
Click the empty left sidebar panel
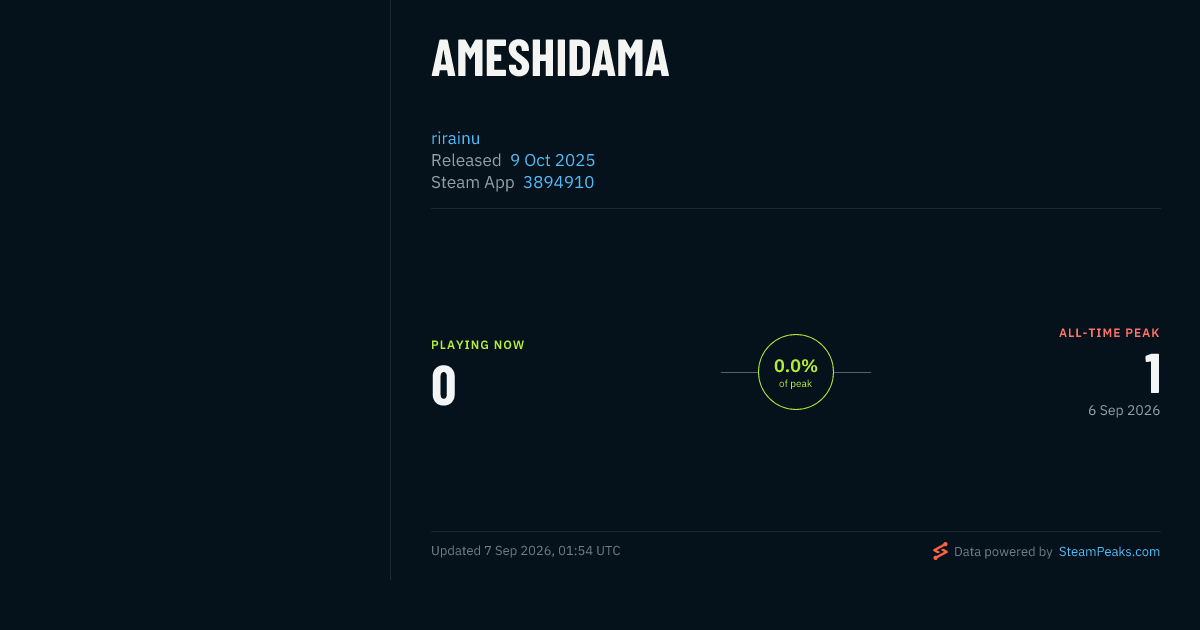[195, 290]
